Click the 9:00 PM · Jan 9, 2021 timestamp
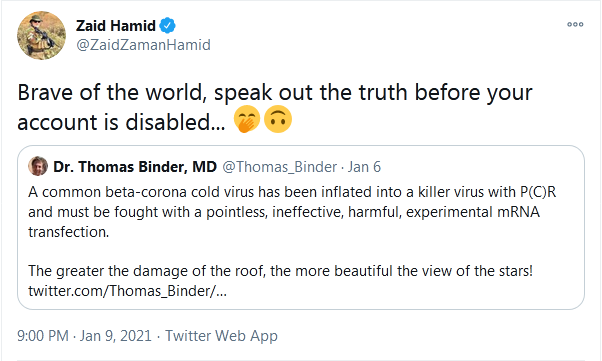Screen dimensions: 602x361 (84, 336)
